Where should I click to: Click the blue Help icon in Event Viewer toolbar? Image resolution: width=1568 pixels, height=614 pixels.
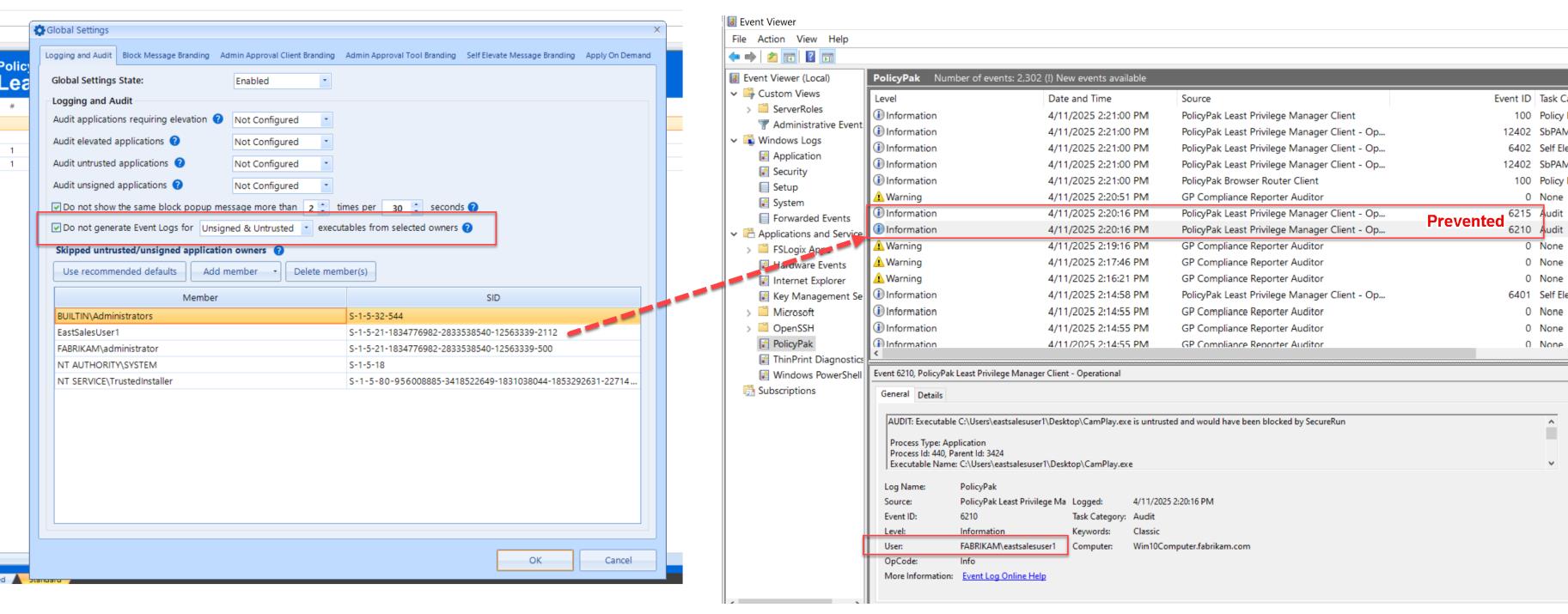click(812, 57)
